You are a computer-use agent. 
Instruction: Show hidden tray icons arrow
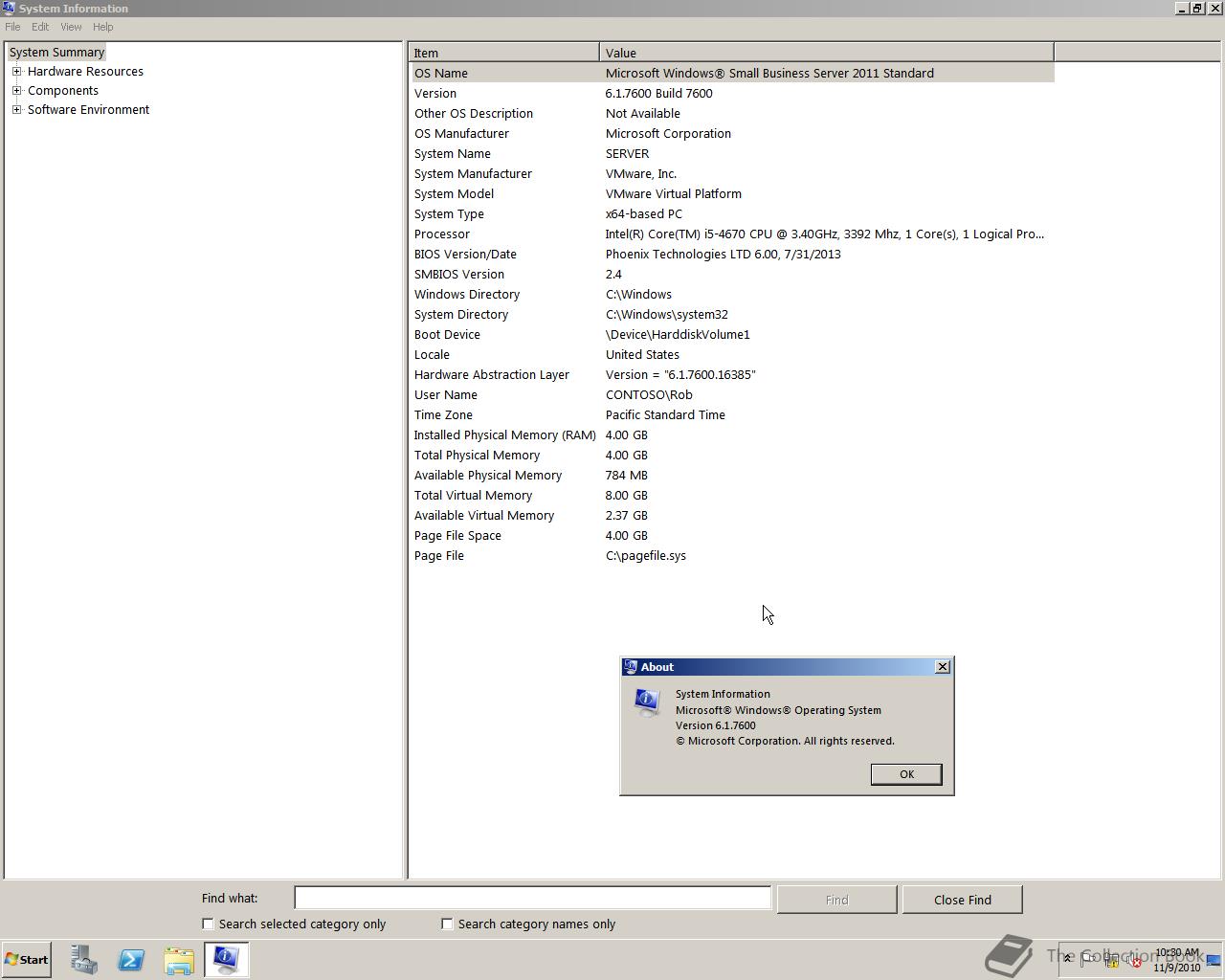(1068, 959)
